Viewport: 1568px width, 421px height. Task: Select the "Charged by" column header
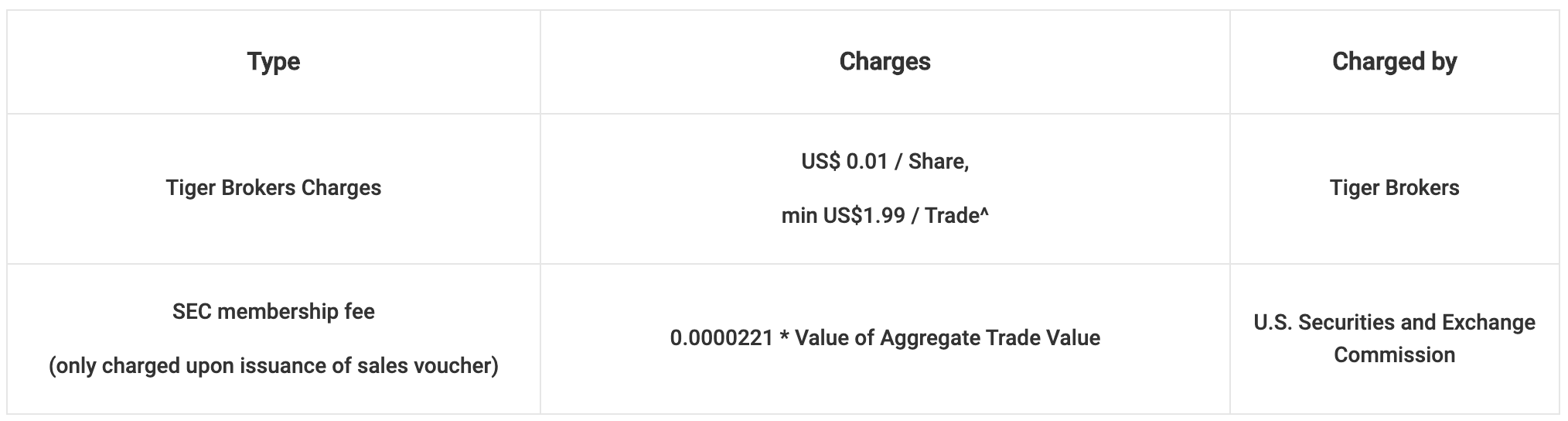pos(1394,62)
